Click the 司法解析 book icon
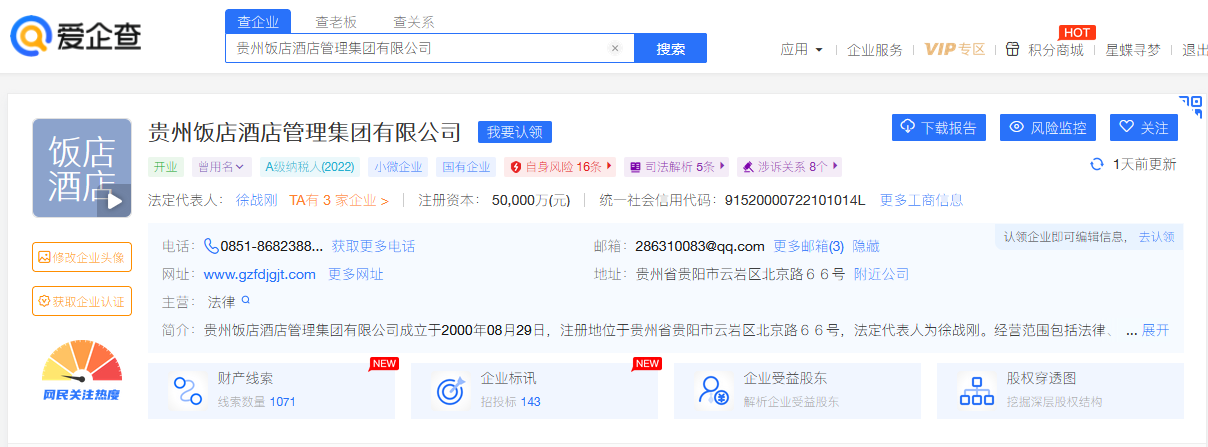Image resolution: width=1208 pixels, height=447 pixels. (x=634, y=167)
